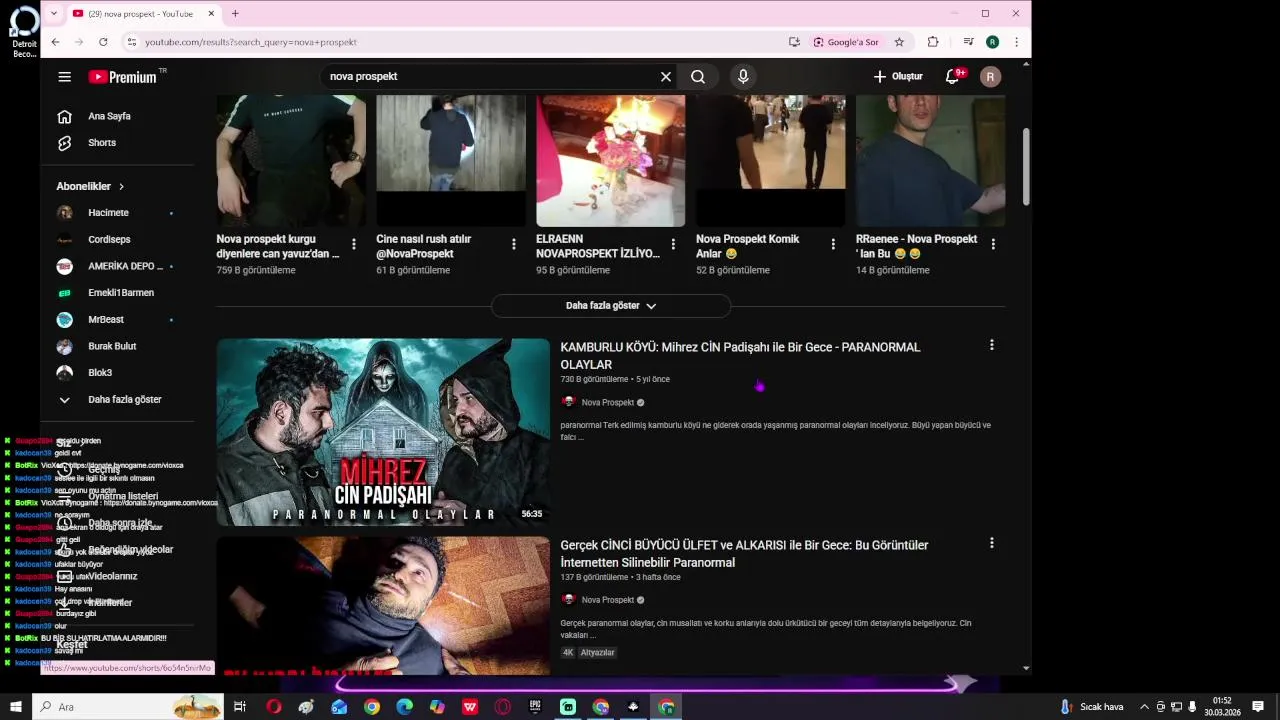Play the CİNCİ BÜYÜCÜ ÜLFET thumbnail
The image size is (1280, 720).
(x=383, y=606)
